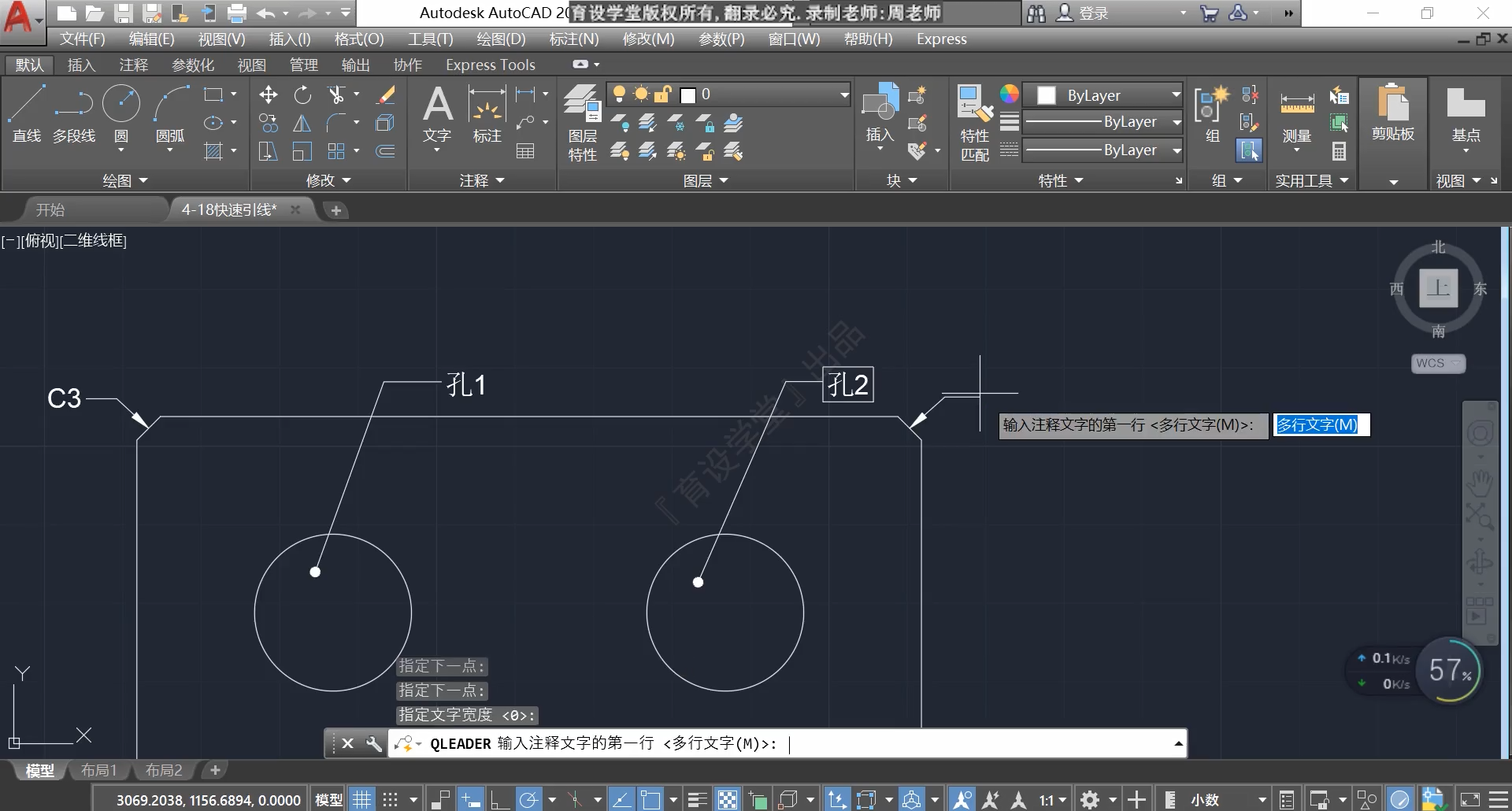The width and height of the screenshot is (1512, 811).
Task: Click the Autodesk App Store cart icon
Action: (x=1209, y=13)
